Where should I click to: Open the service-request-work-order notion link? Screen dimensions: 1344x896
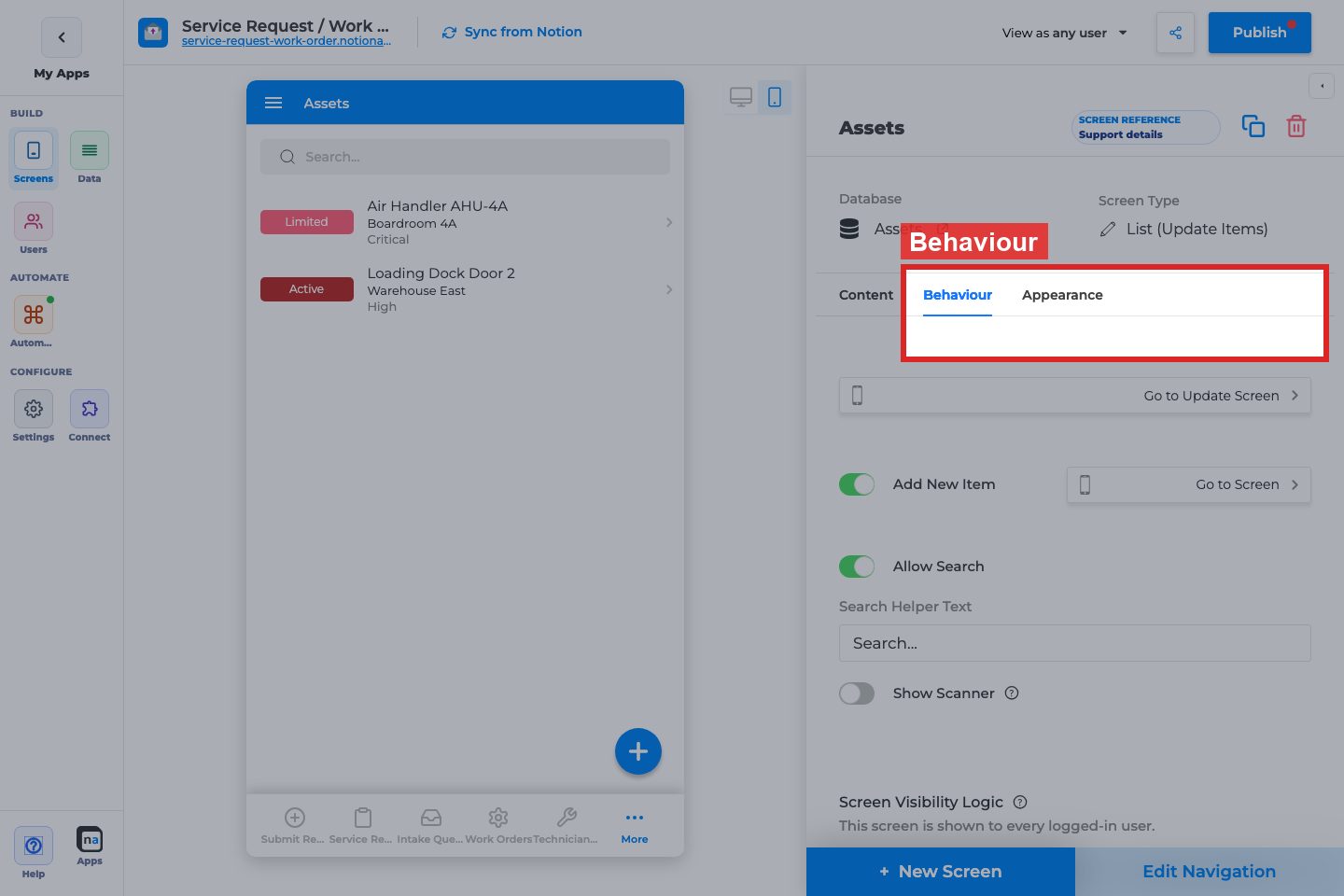coord(287,41)
